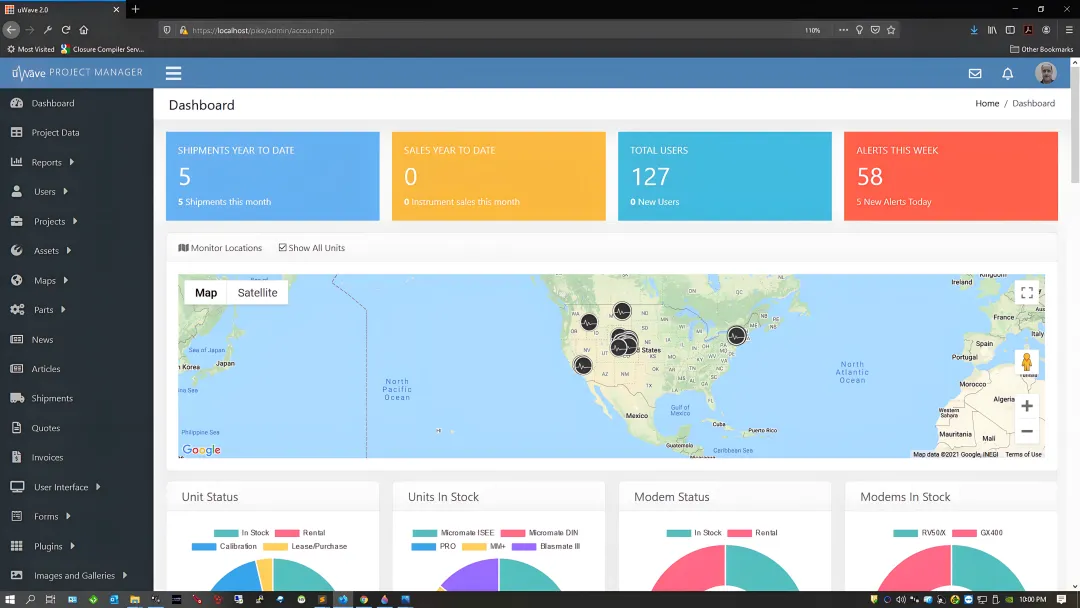This screenshot has height=608, width=1080.
Task: Click the Plugins grid icon
Action: pyautogui.click(x=17, y=546)
